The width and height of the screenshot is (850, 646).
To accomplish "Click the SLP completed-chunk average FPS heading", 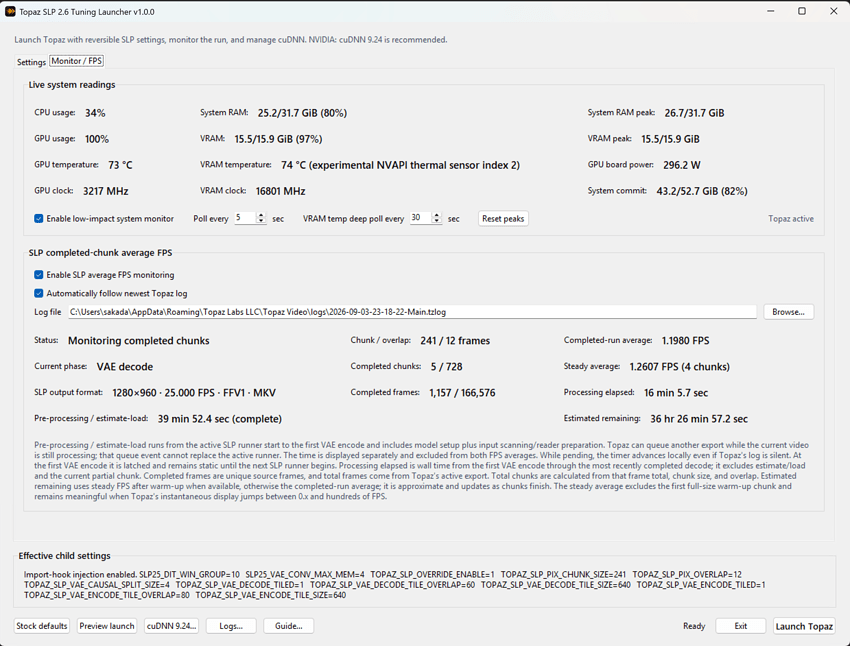I will point(100,253).
